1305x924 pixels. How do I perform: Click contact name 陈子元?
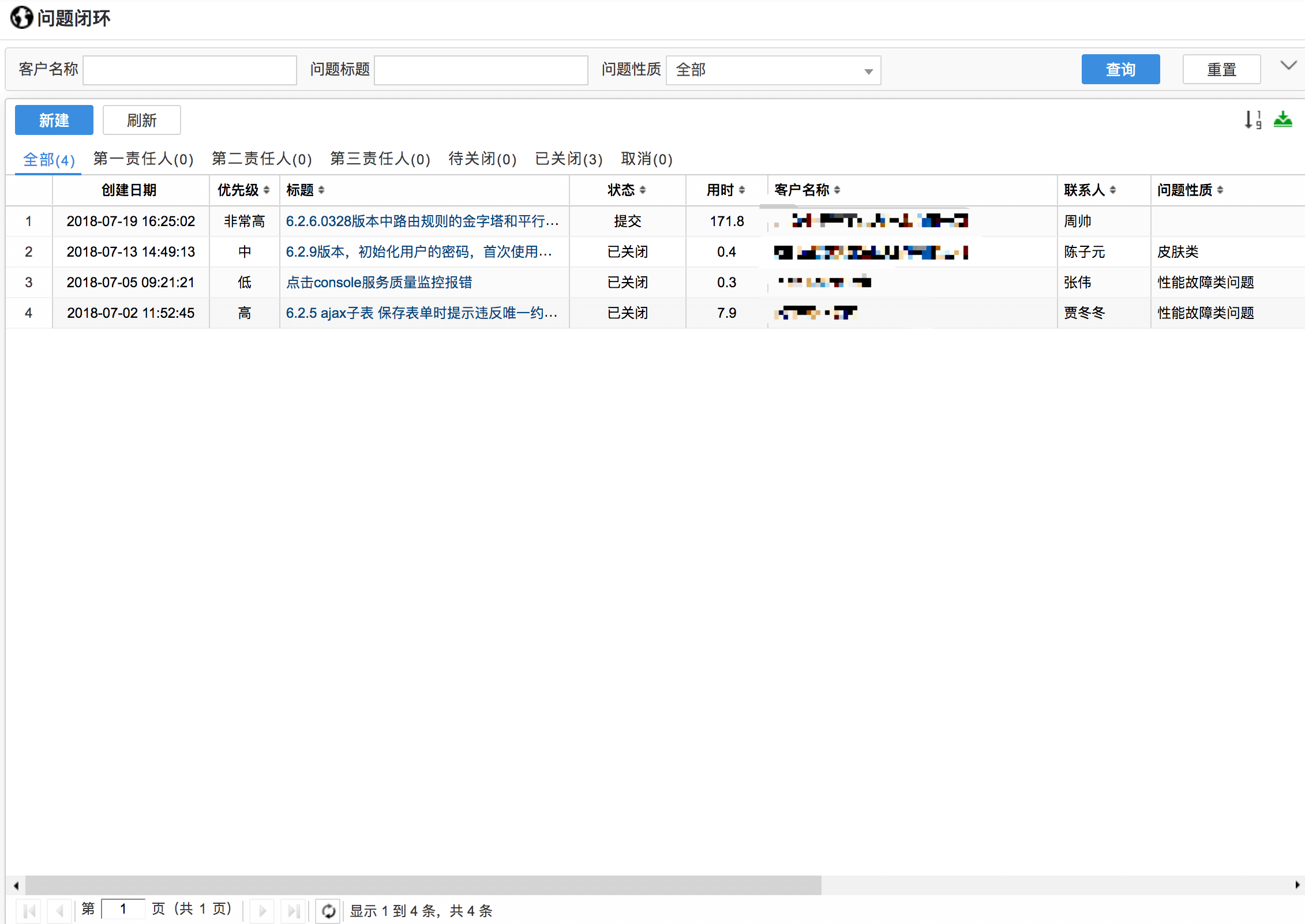tap(1085, 251)
